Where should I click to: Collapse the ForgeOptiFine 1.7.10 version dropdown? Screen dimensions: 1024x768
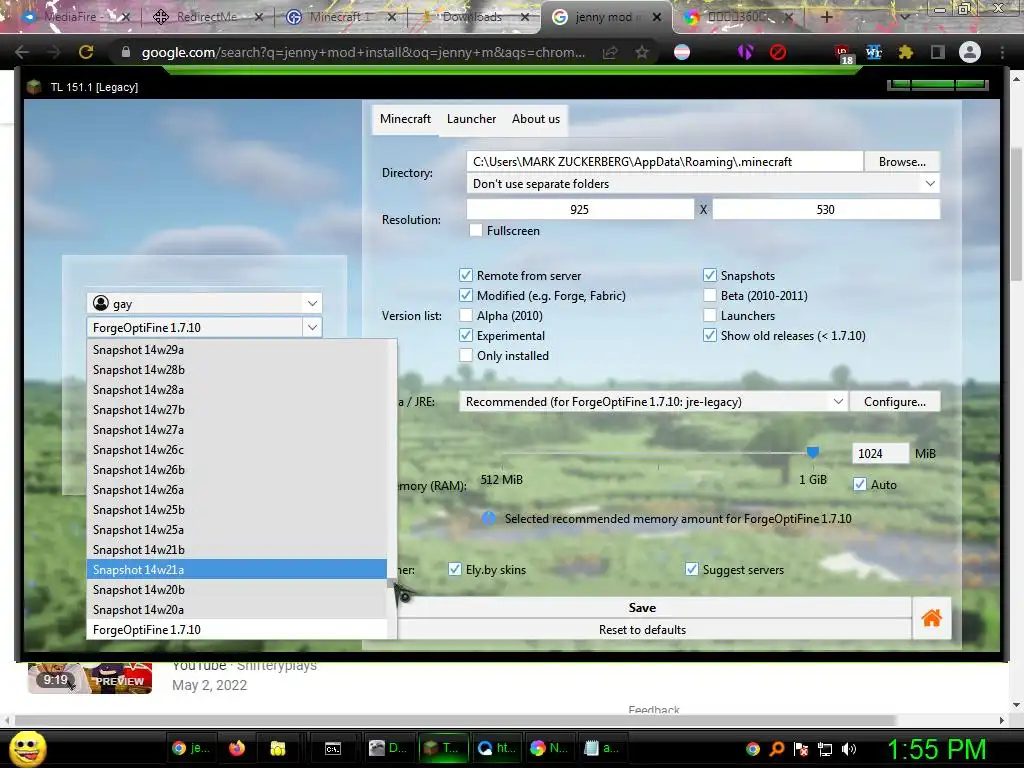[312, 327]
